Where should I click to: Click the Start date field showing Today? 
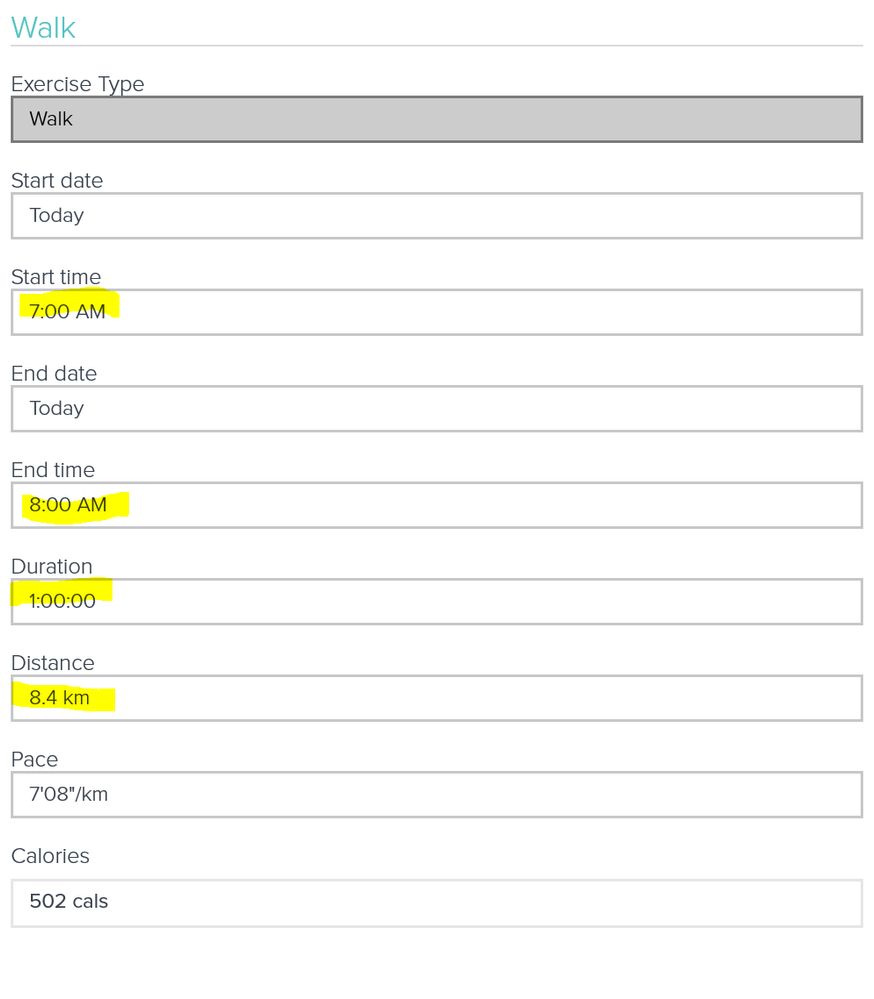pos(437,216)
